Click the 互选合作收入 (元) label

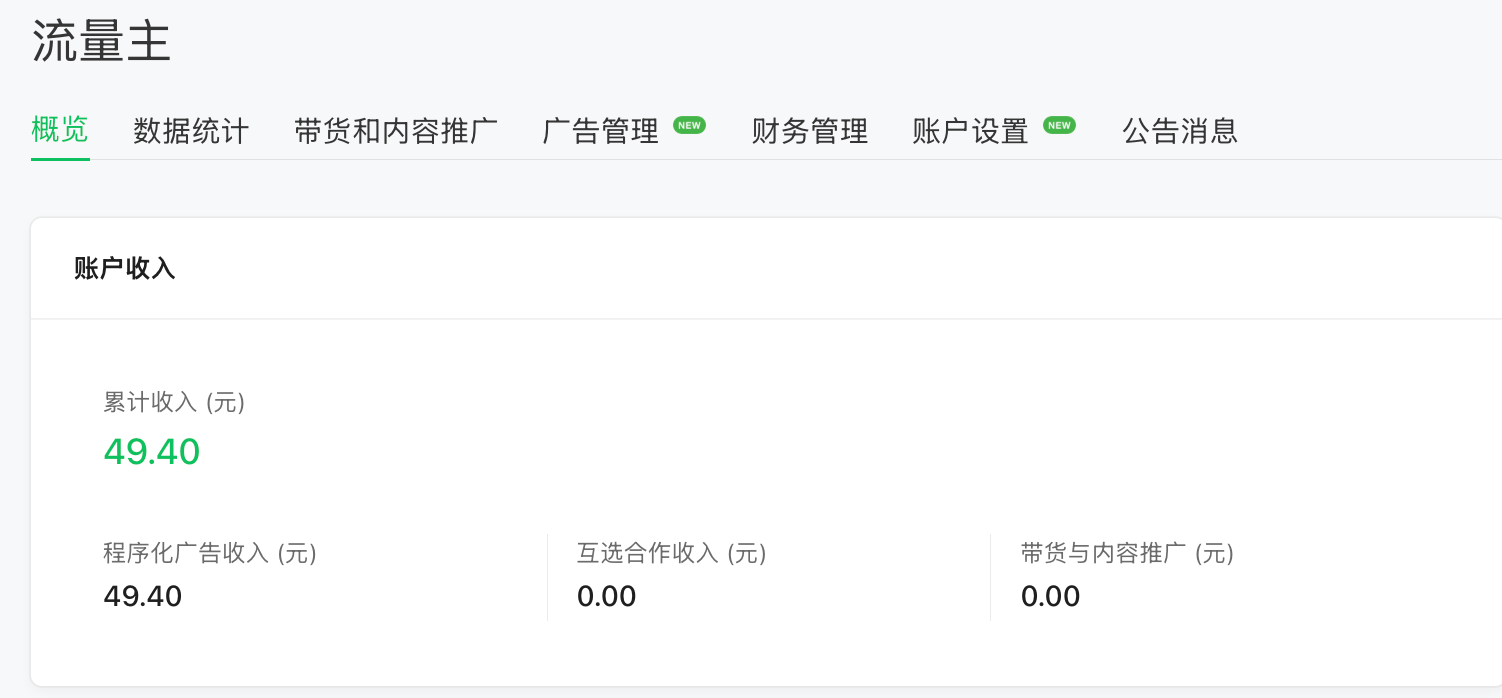[672, 553]
